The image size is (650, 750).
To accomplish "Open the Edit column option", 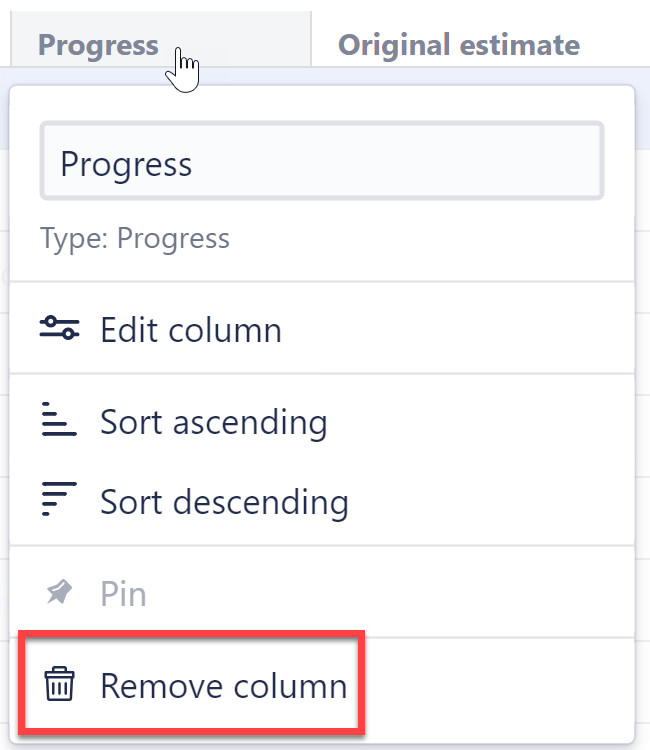I will point(190,329).
